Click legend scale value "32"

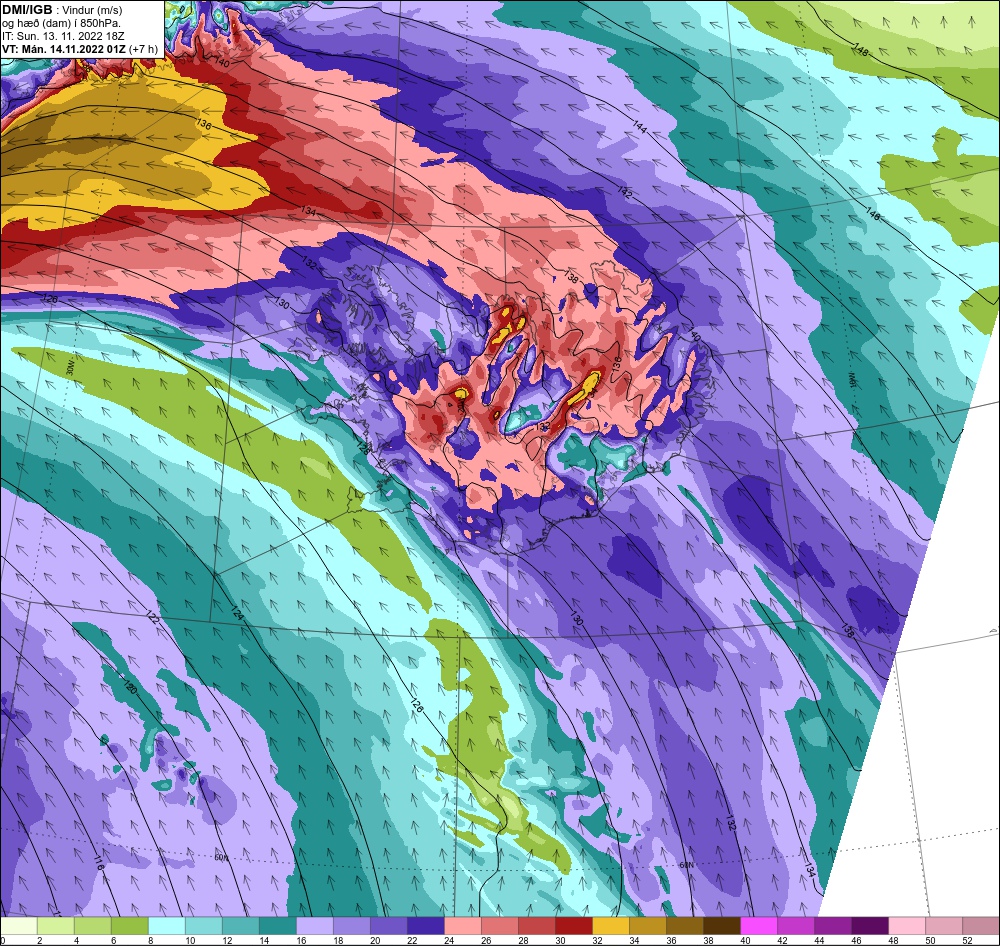(x=597, y=940)
